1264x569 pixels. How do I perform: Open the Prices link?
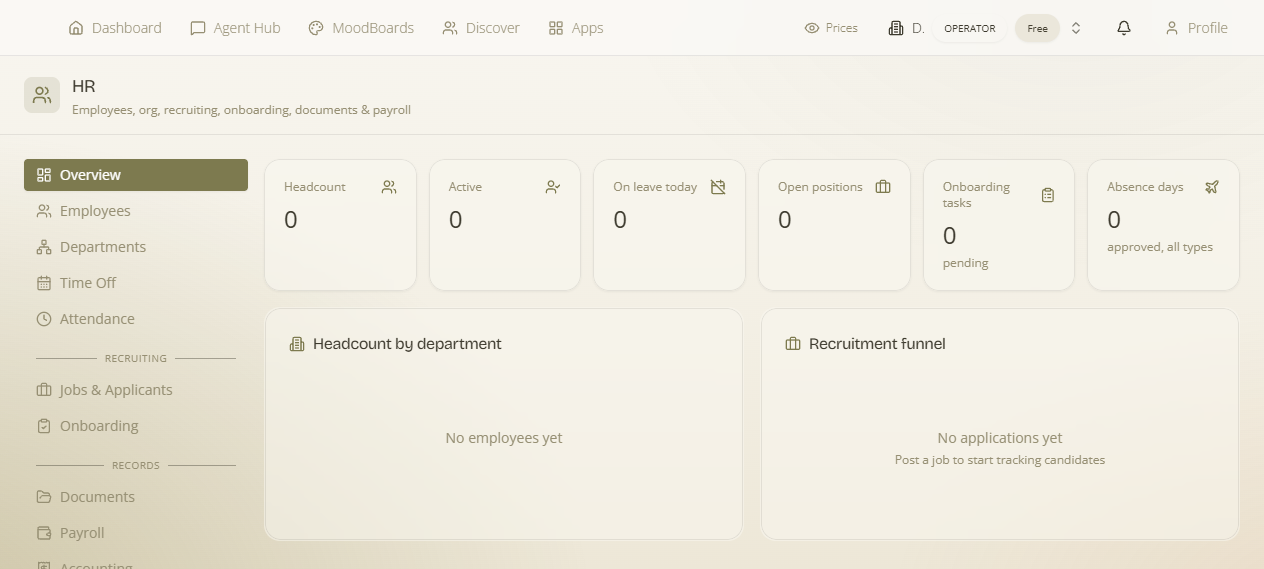[831, 28]
